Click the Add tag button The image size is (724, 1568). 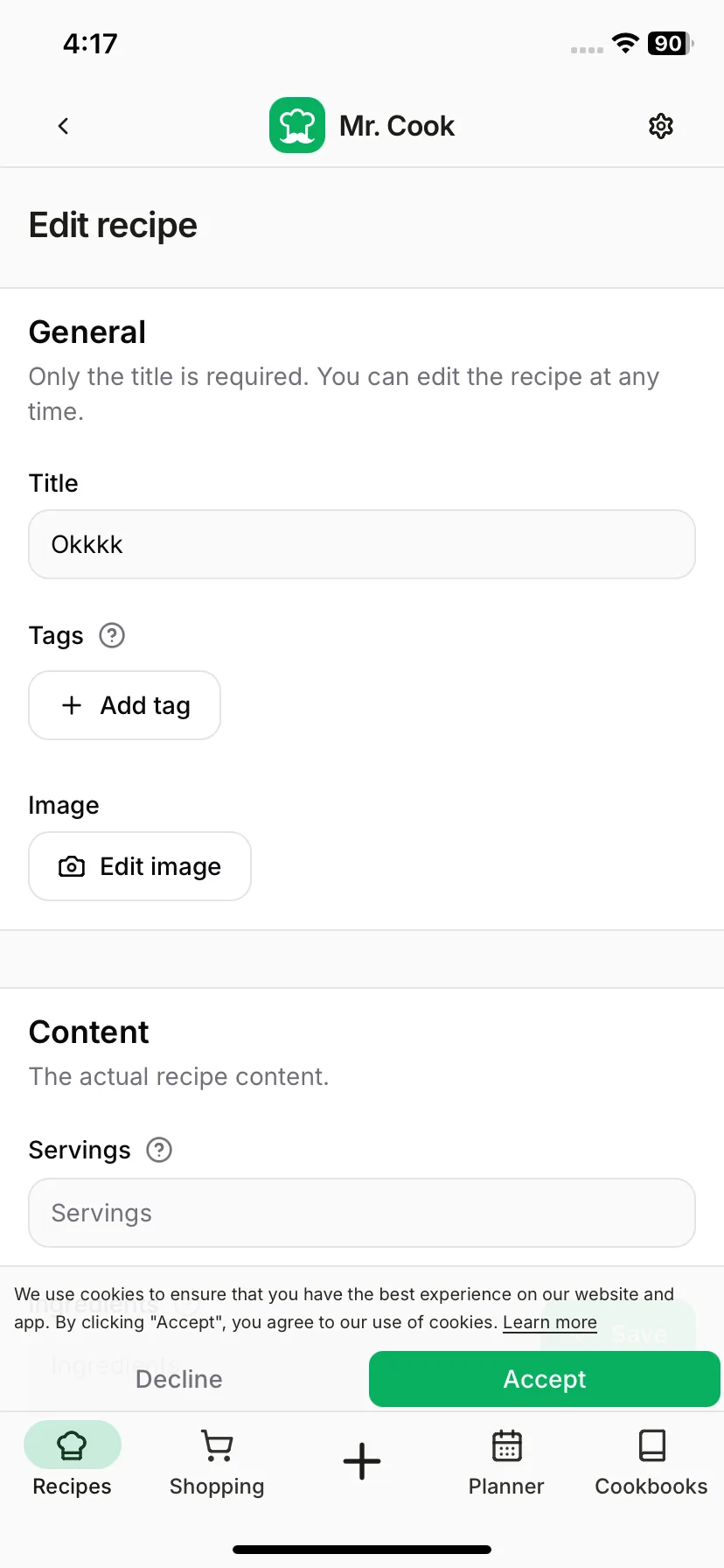(124, 705)
